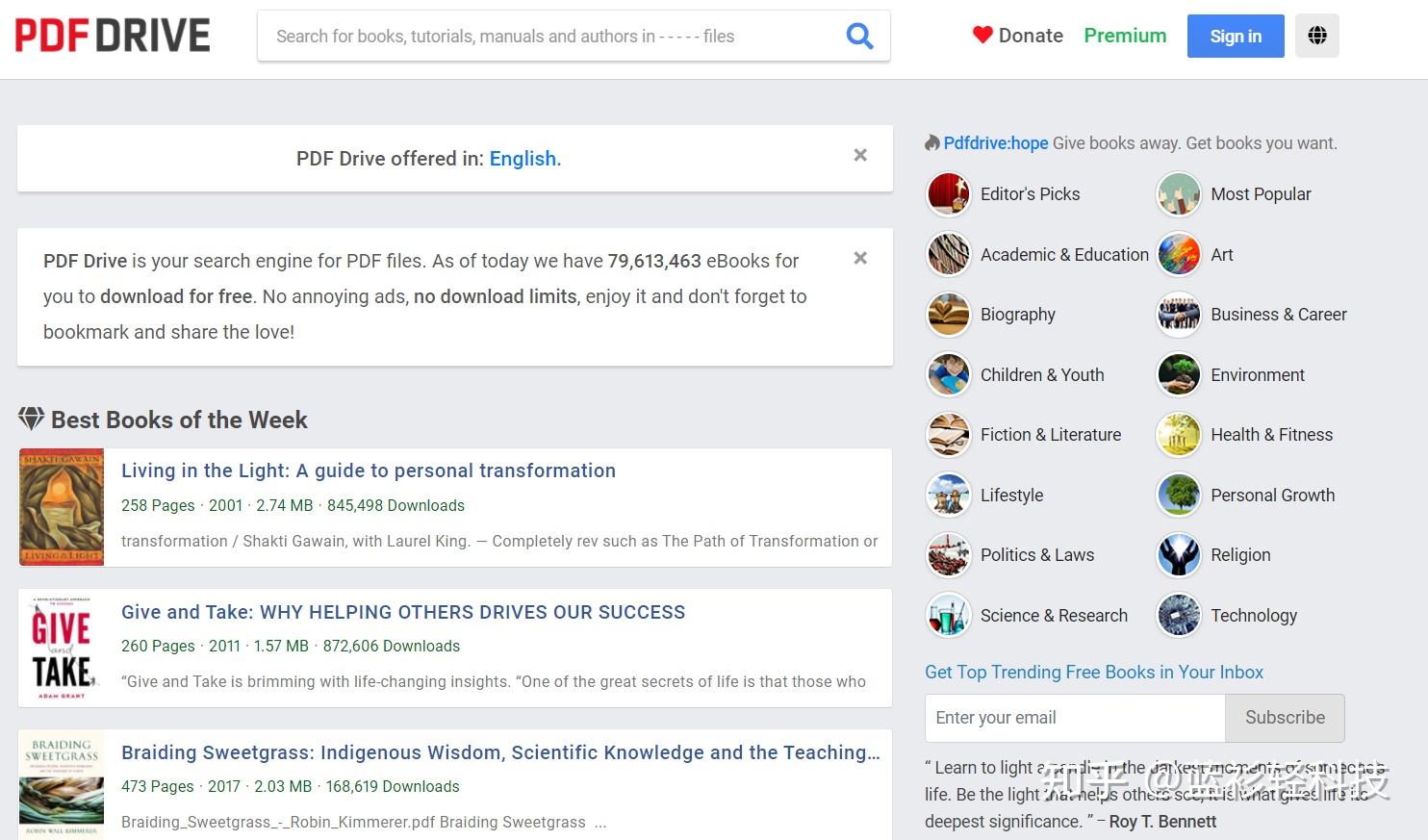
Task: Click the Editor's Picks category icon
Action: point(949,194)
